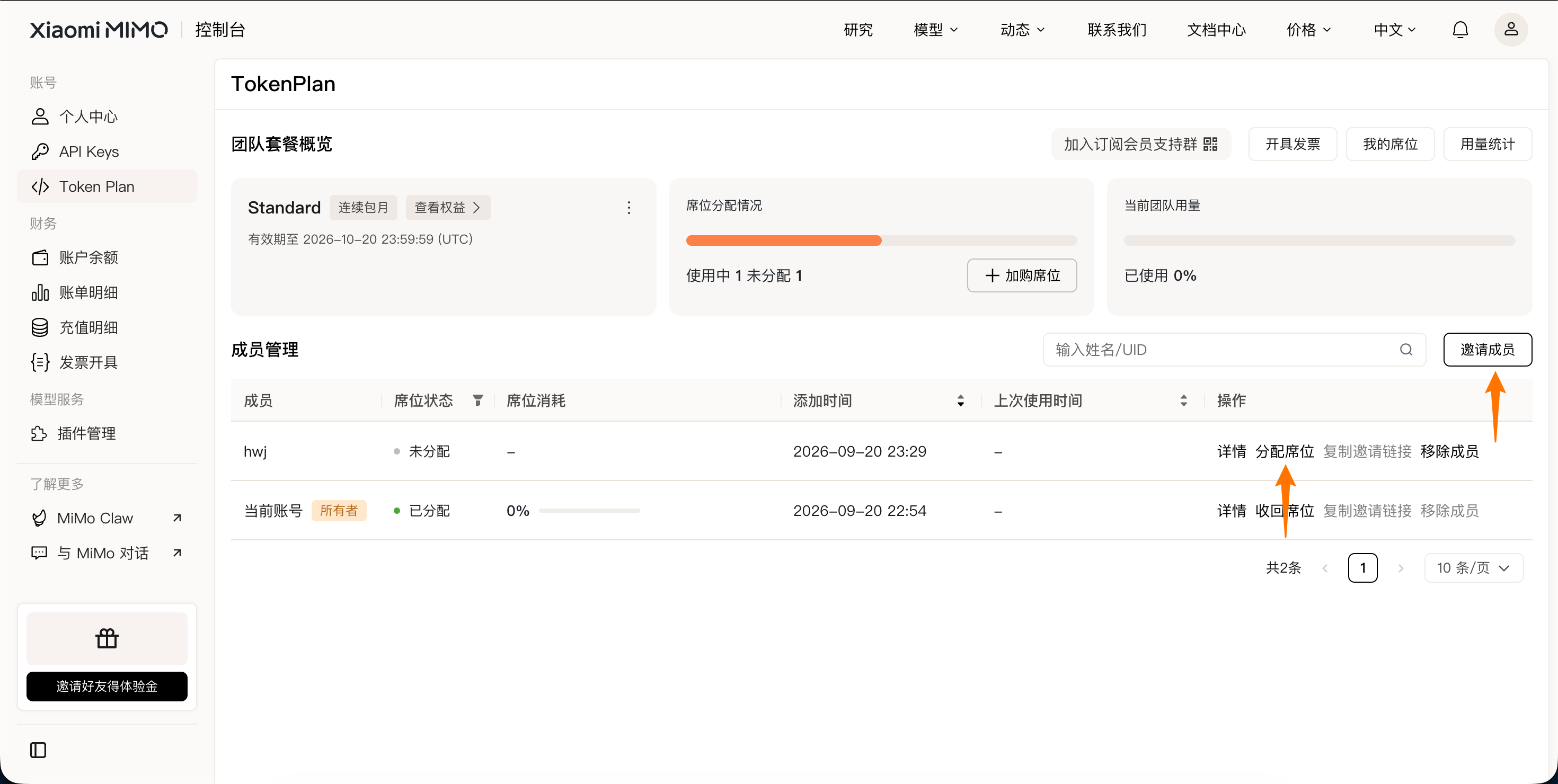This screenshot has width=1558, height=784.
Task: Go to next page arrow
Action: pyautogui.click(x=1400, y=567)
